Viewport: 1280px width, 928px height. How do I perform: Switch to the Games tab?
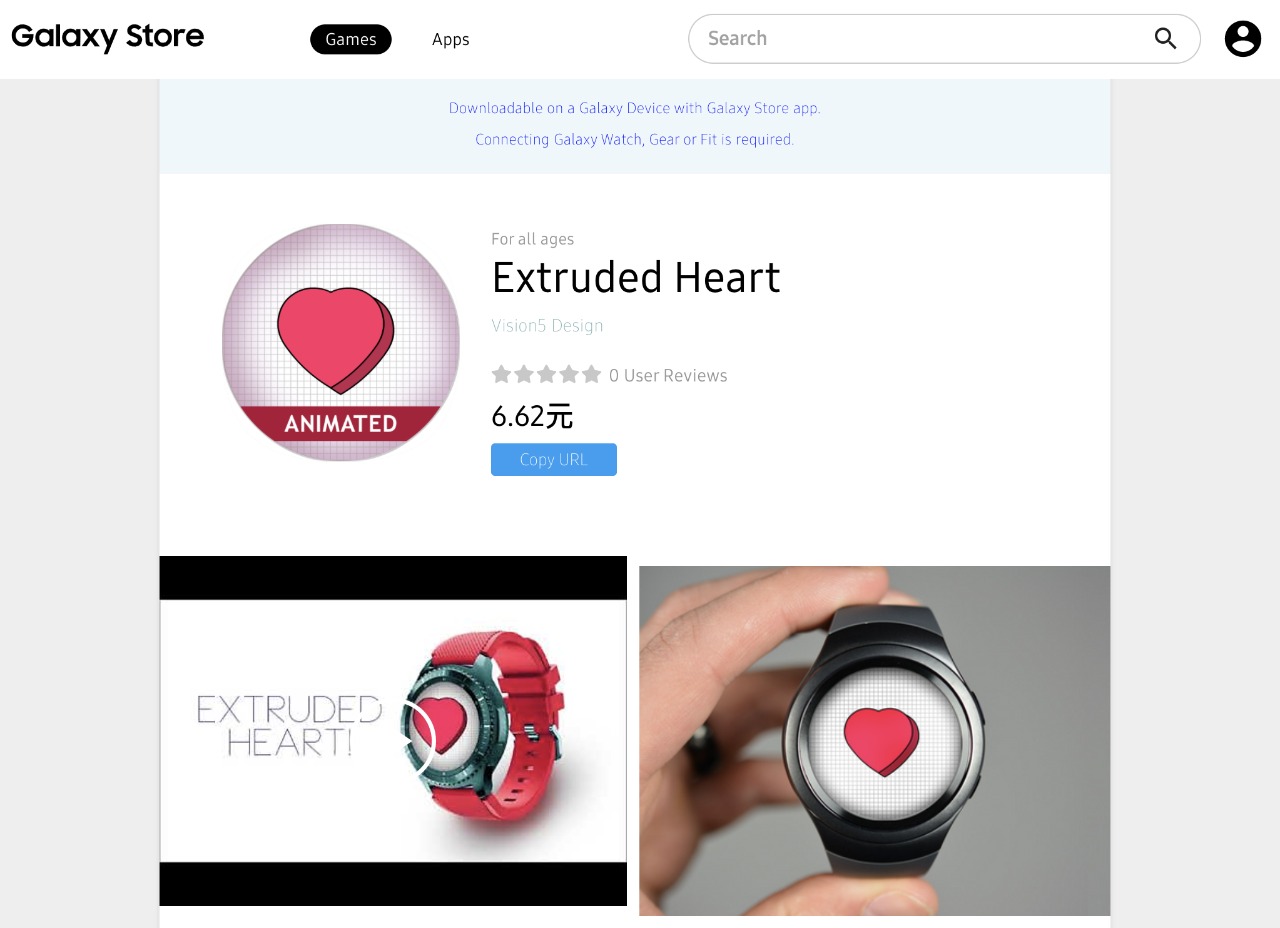351,39
